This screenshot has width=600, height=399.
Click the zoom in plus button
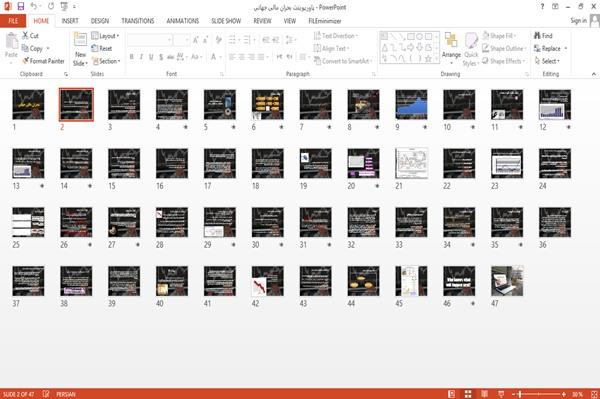pos(564,394)
